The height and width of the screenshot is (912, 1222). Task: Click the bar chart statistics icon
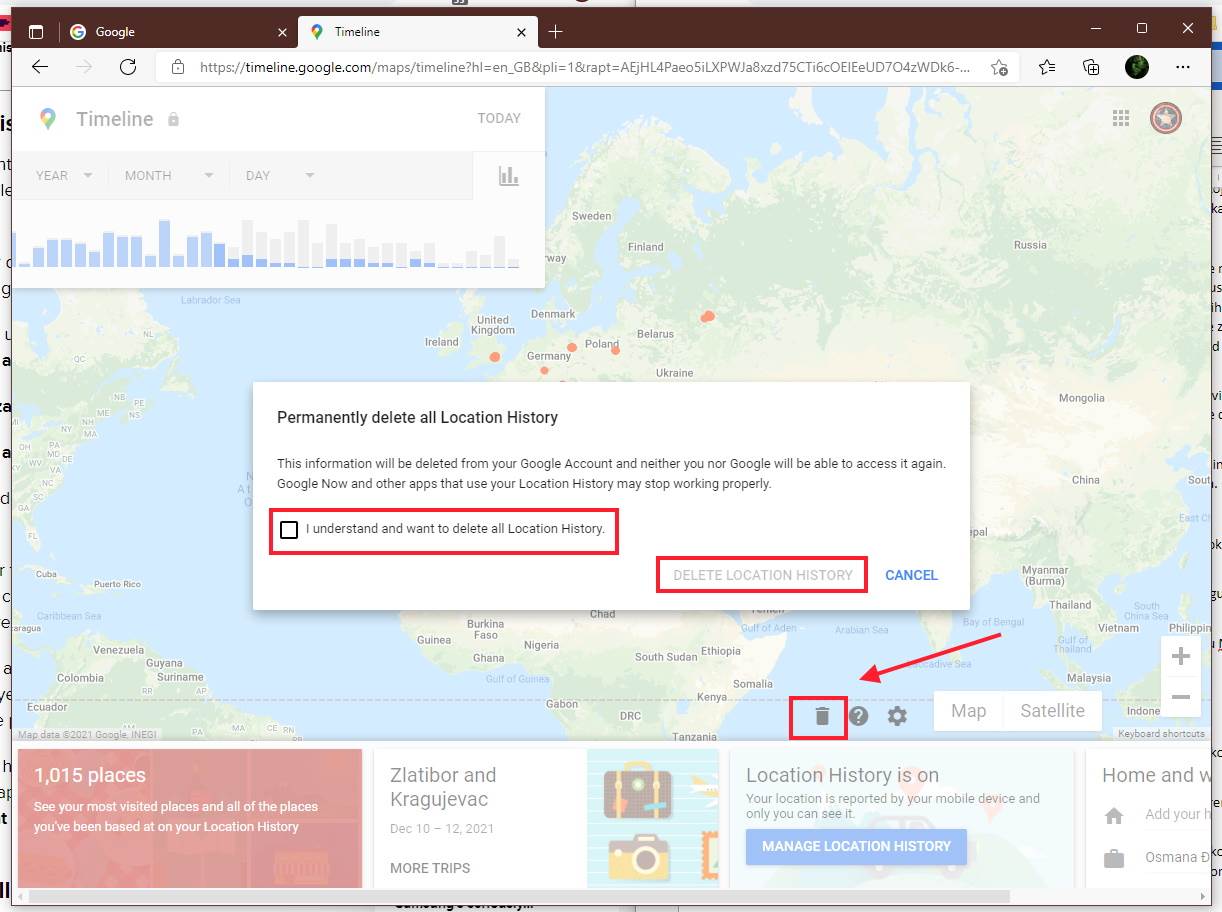pos(509,175)
